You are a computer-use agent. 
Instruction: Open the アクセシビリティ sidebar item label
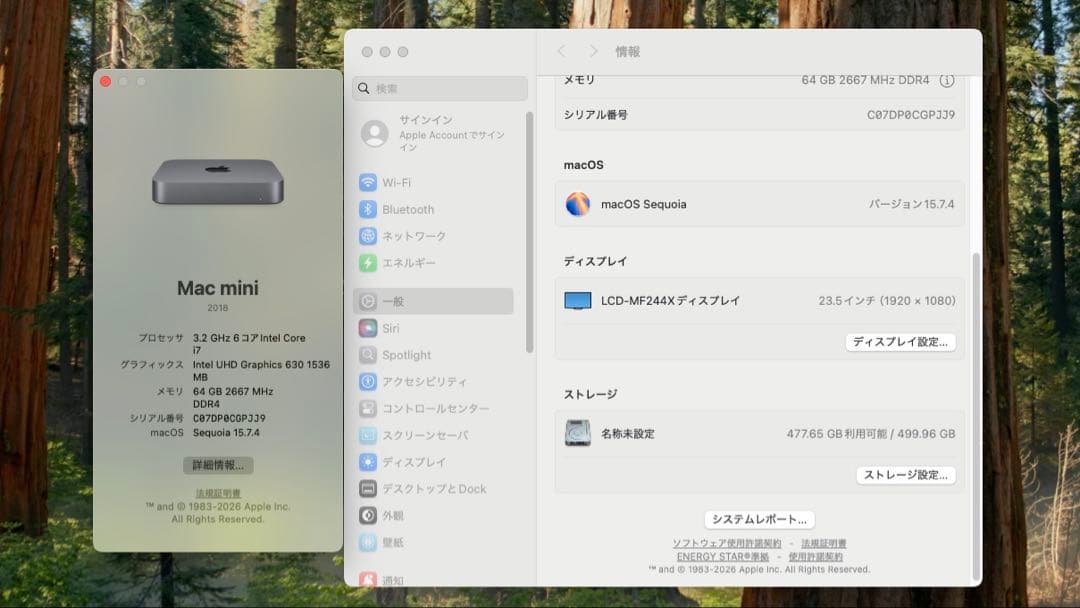pos(424,381)
